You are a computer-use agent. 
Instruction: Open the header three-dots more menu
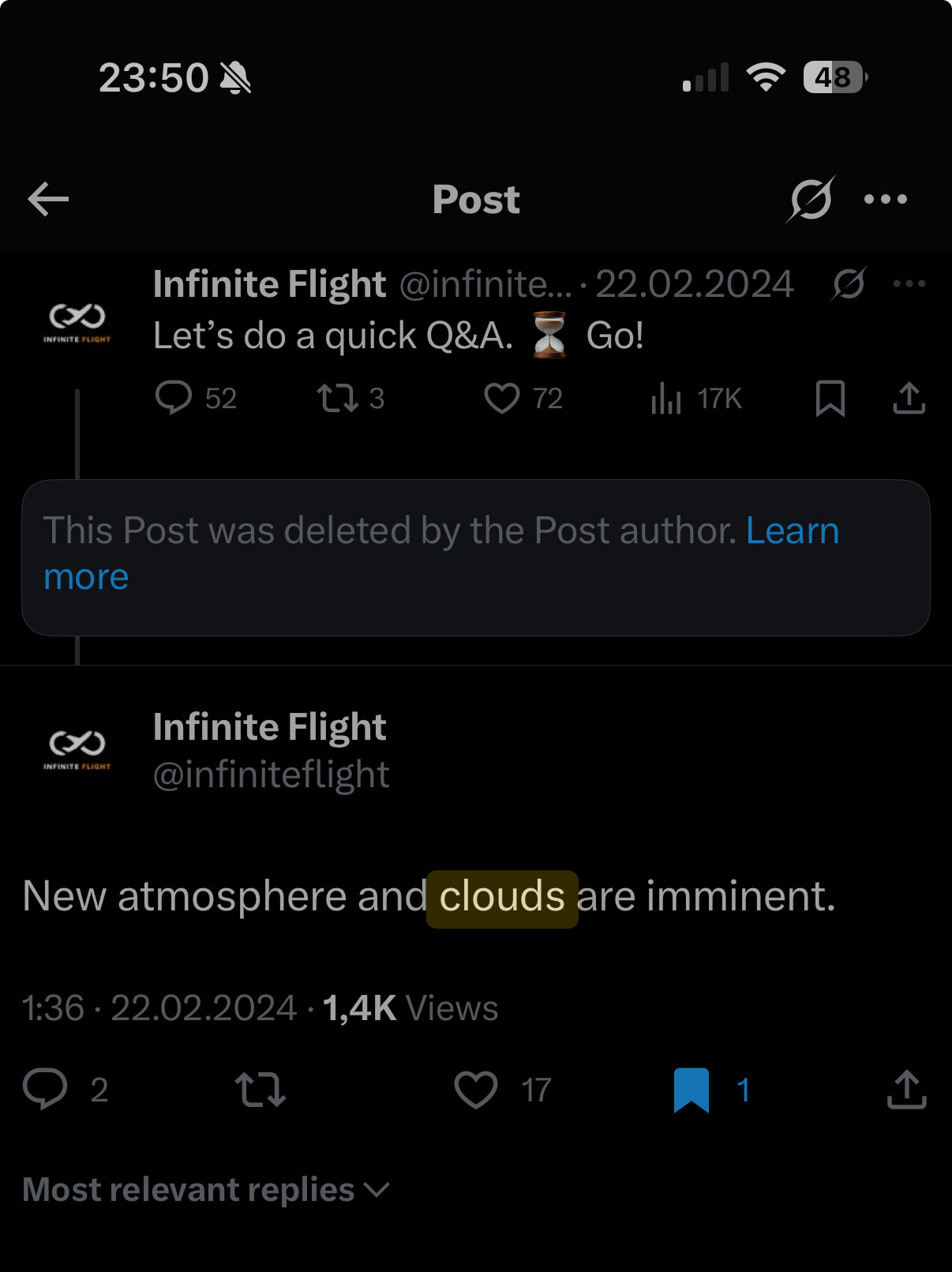tap(885, 199)
